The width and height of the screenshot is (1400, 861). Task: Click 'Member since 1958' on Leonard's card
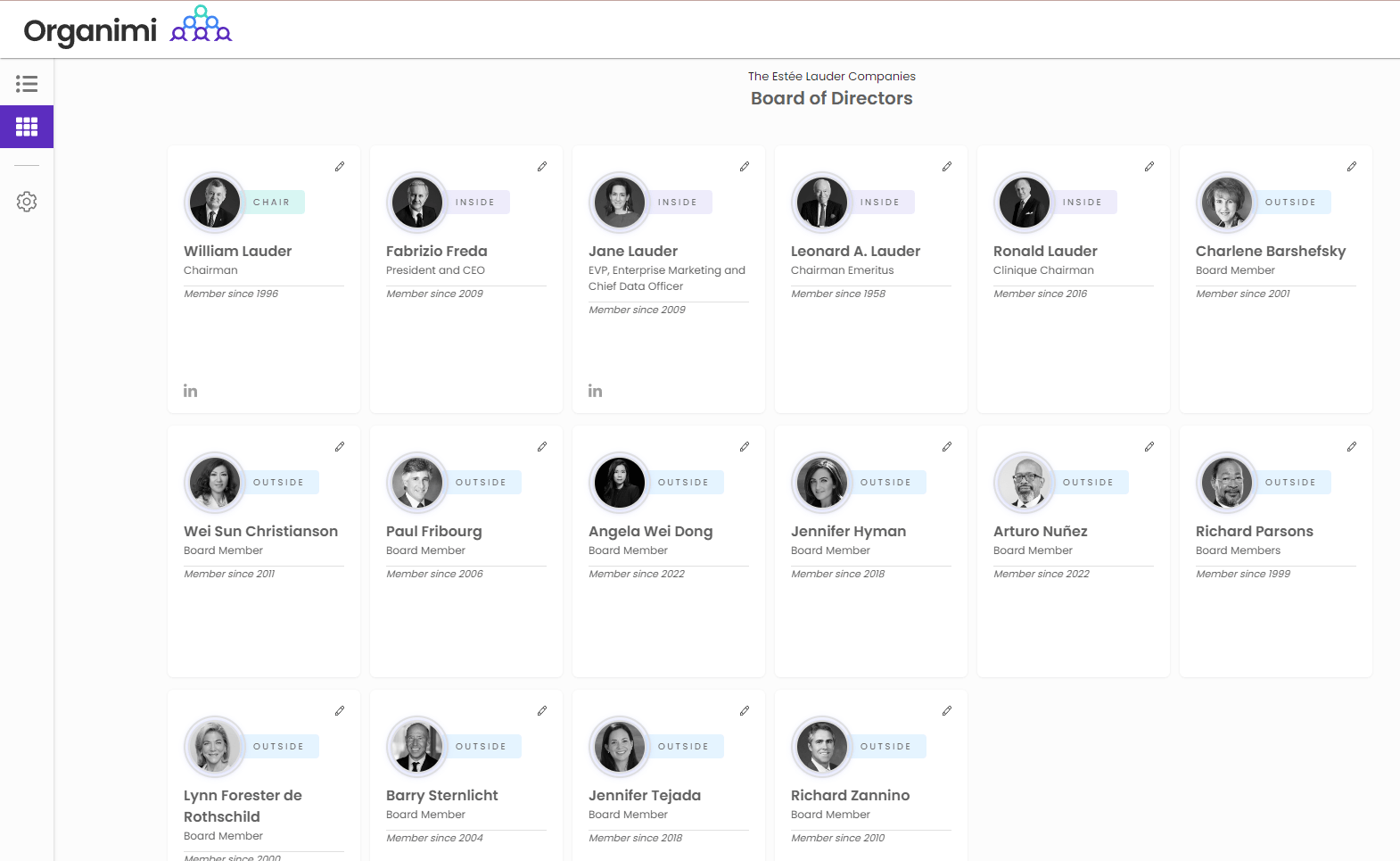838,294
